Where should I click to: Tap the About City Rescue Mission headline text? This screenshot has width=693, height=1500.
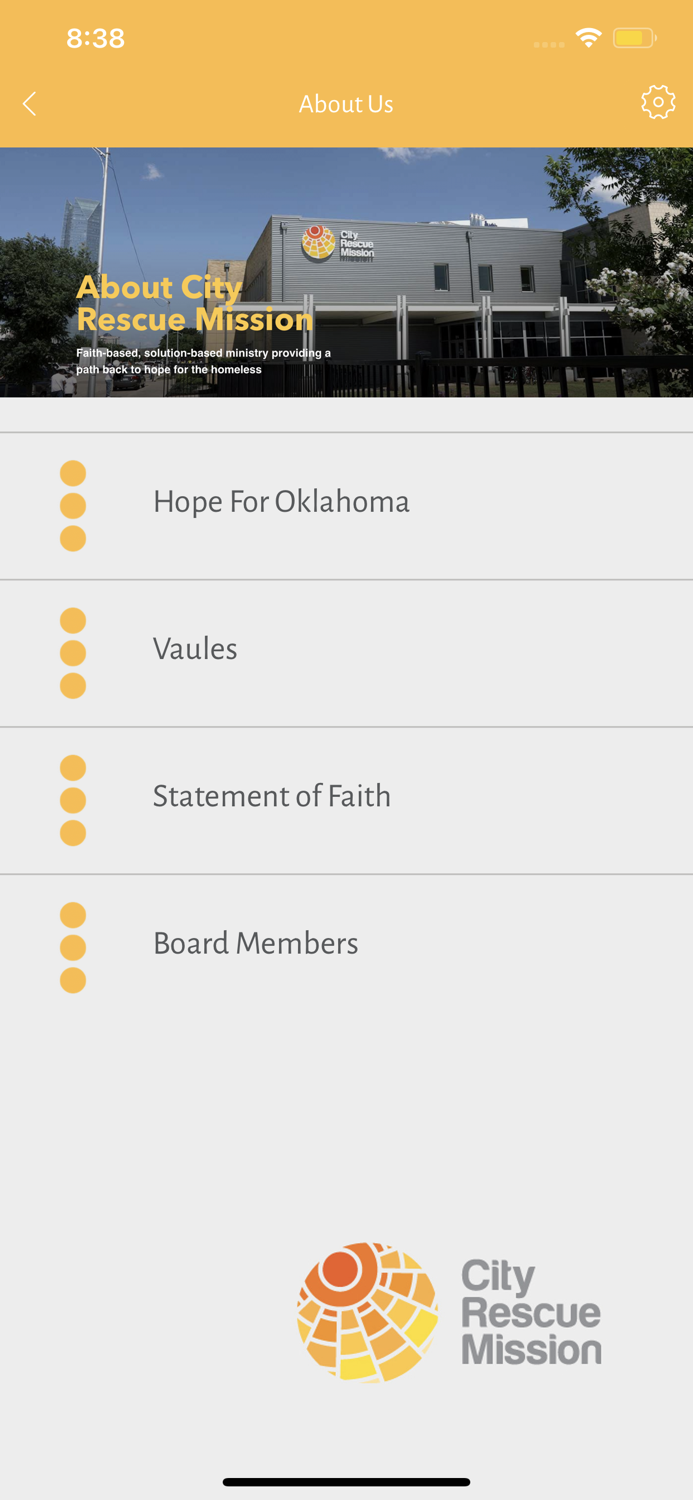(x=196, y=302)
